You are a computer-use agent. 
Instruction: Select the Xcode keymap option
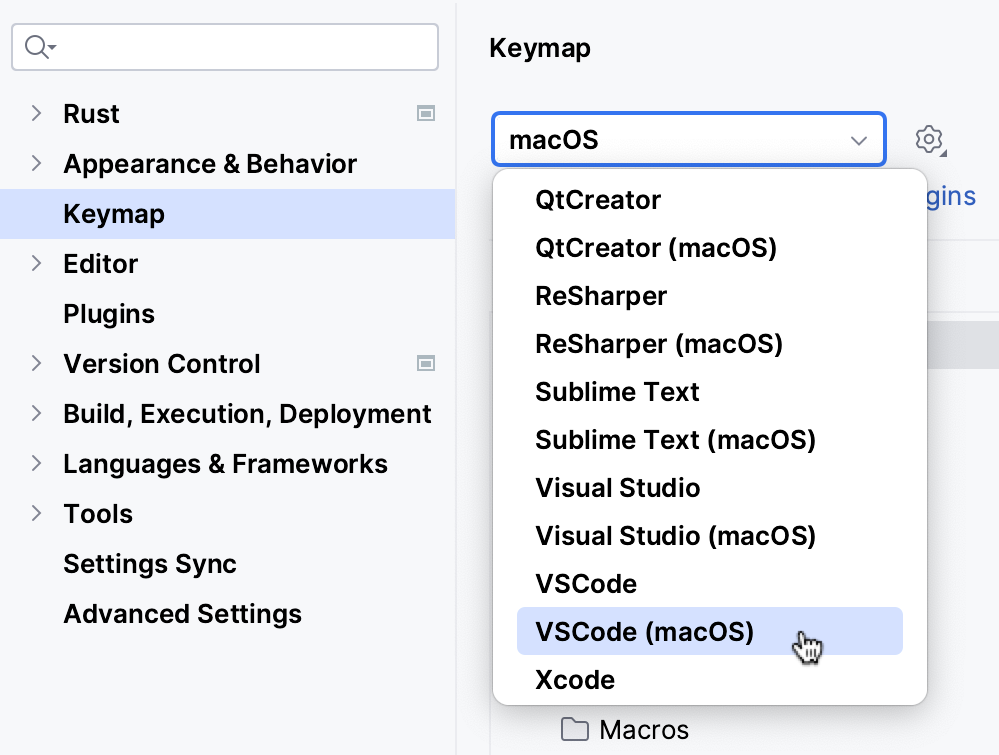click(575, 679)
